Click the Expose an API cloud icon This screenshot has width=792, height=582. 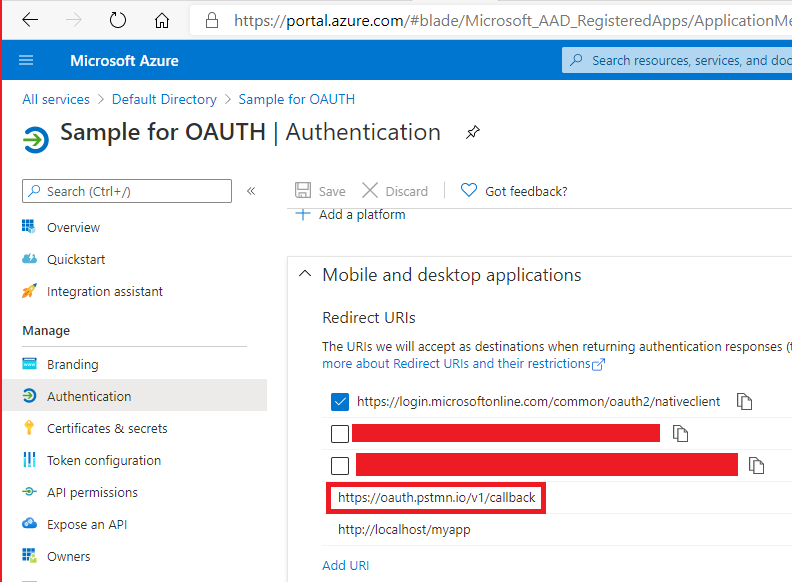click(x=29, y=523)
